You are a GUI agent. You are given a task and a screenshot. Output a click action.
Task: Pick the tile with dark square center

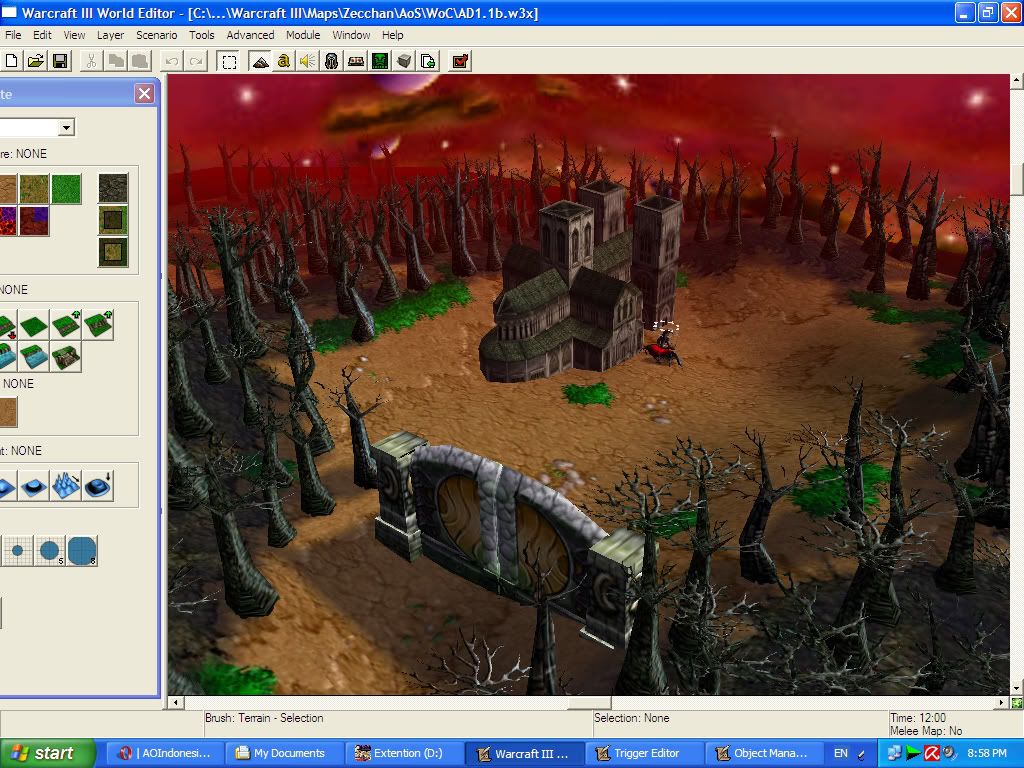[113, 220]
